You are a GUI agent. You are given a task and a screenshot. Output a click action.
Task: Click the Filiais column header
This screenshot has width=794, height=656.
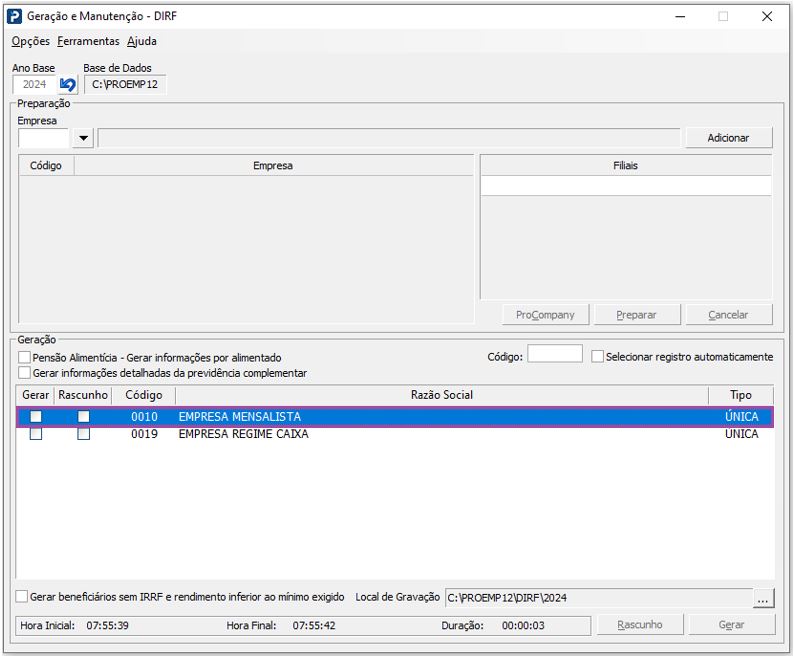tap(625, 166)
